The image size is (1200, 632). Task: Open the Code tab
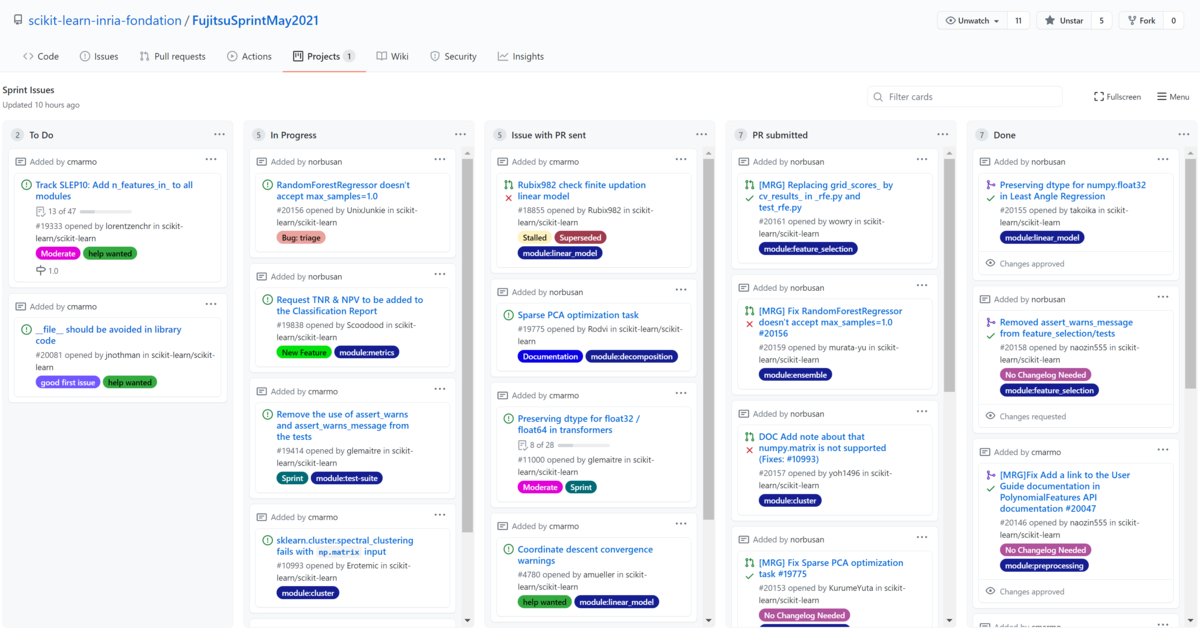(x=40, y=57)
